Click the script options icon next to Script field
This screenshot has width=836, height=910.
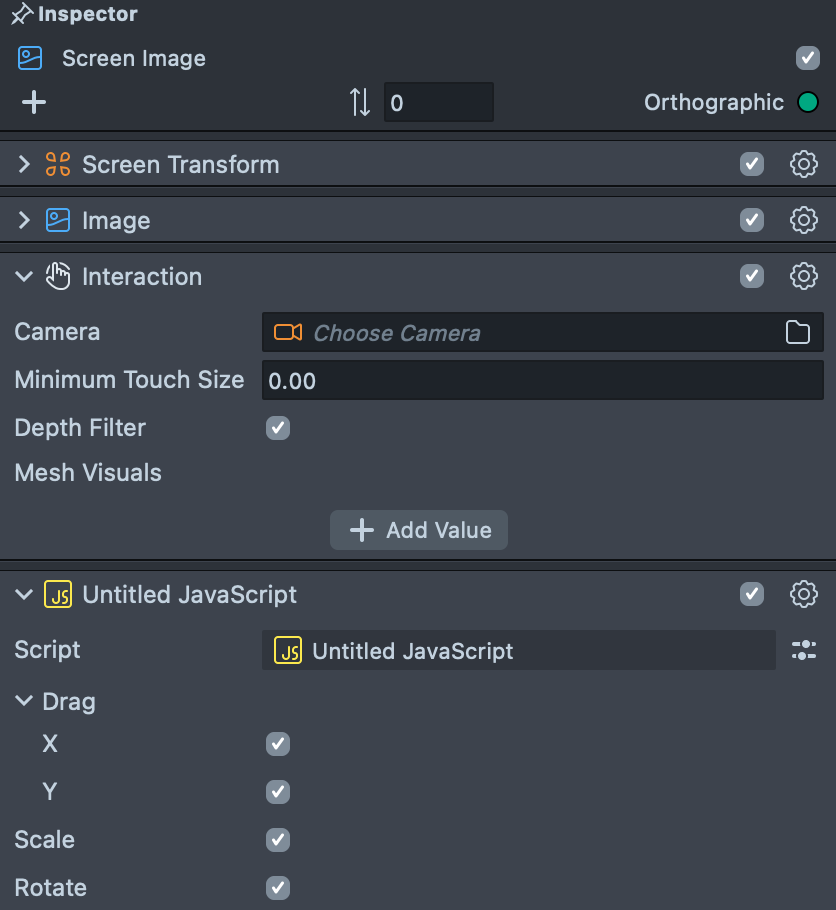click(x=804, y=651)
